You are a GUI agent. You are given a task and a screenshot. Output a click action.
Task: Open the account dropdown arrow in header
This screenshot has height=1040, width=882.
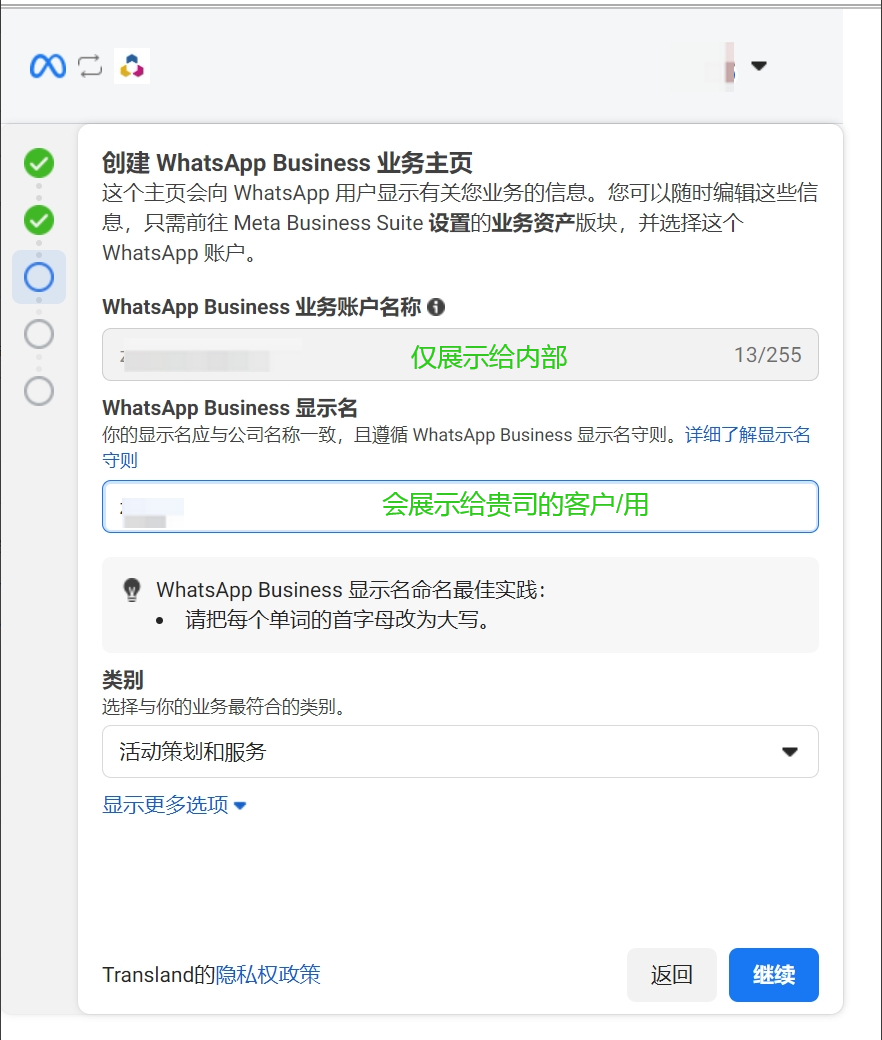tap(759, 66)
